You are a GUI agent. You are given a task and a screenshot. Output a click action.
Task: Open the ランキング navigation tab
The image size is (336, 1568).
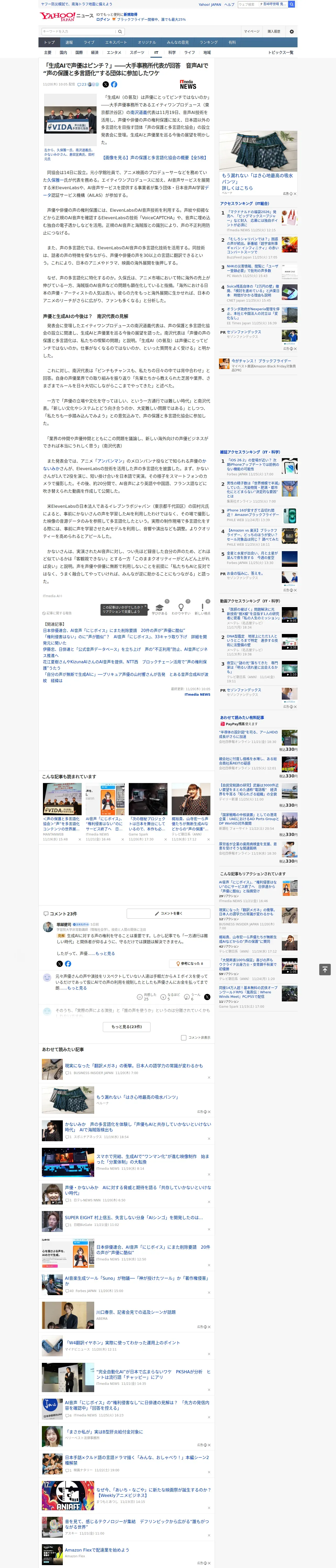[209, 43]
